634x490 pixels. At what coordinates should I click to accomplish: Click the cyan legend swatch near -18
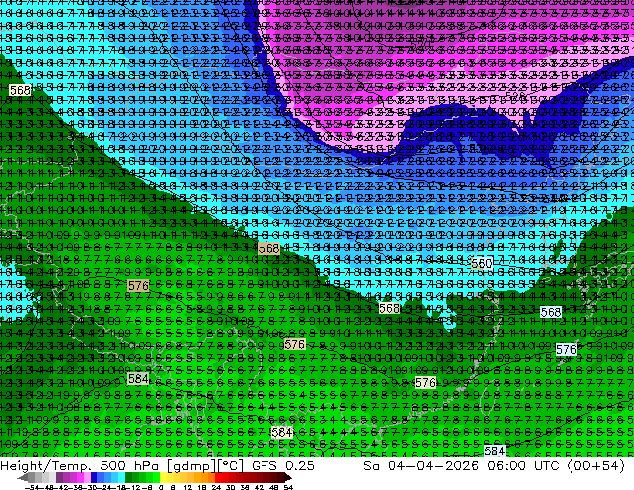(x=121, y=477)
